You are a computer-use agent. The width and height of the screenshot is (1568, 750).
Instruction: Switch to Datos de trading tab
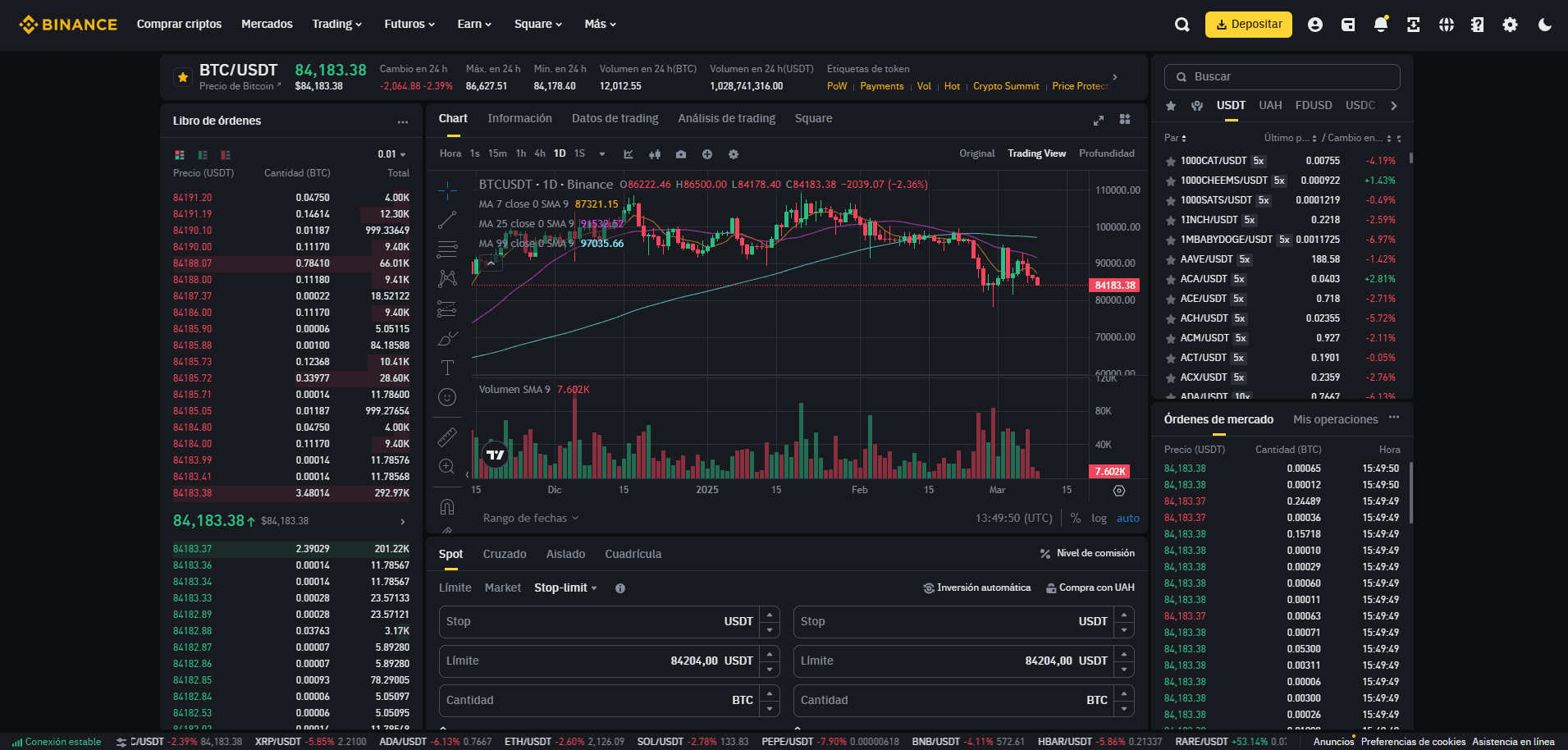pyautogui.click(x=615, y=119)
